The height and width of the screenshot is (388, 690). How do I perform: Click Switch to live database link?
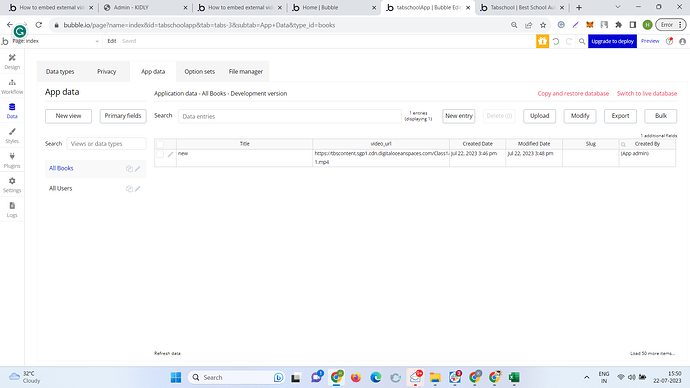[647, 94]
